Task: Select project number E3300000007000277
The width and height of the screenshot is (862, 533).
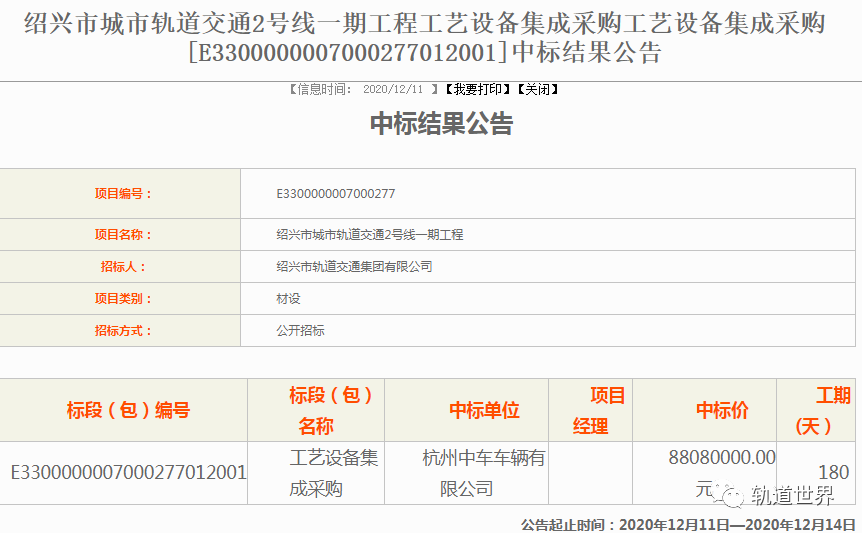Action: click(x=335, y=193)
